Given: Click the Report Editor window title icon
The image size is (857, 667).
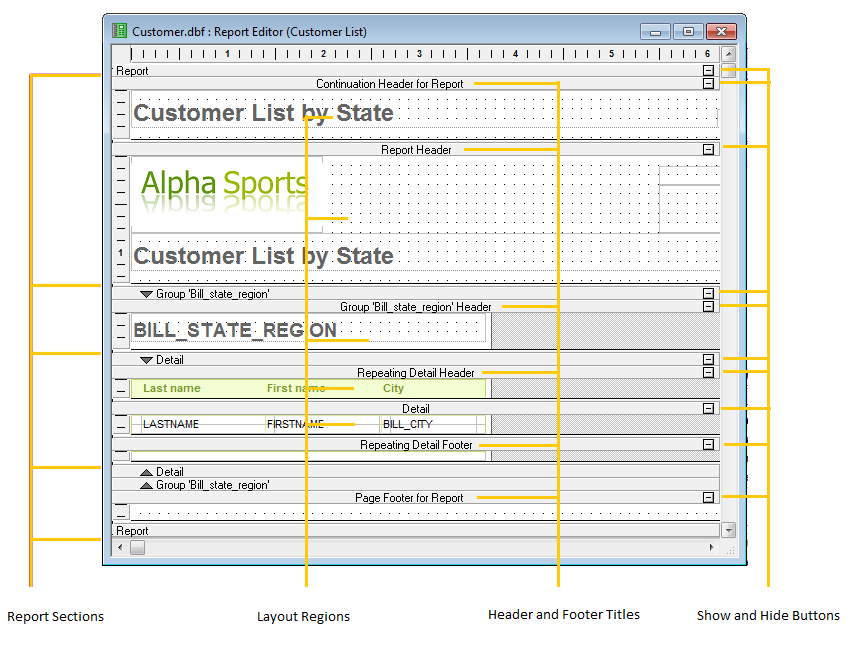Looking at the screenshot, I should pyautogui.click(x=120, y=31).
